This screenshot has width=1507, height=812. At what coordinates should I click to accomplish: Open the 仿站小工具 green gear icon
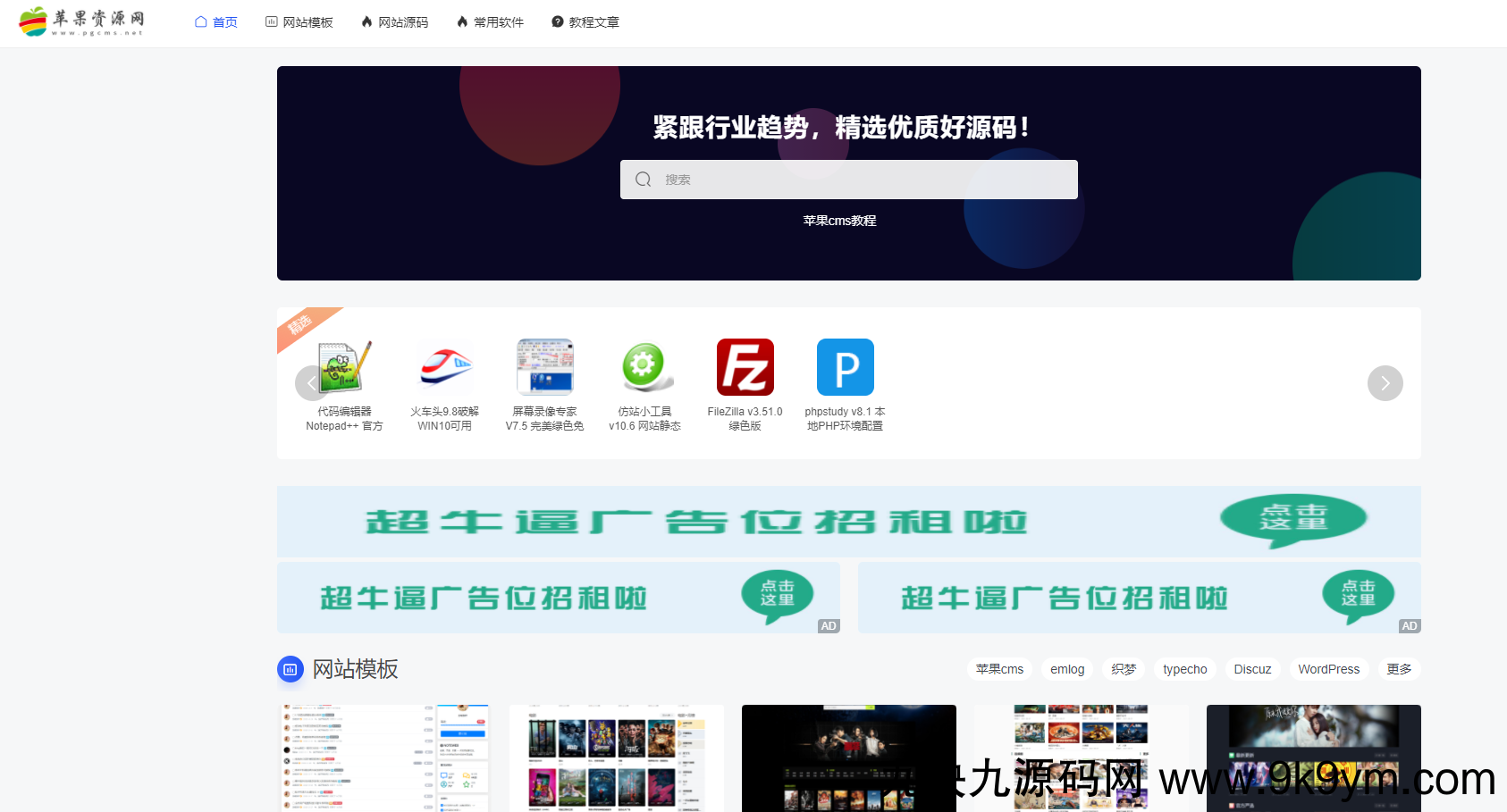tap(645, 367)
